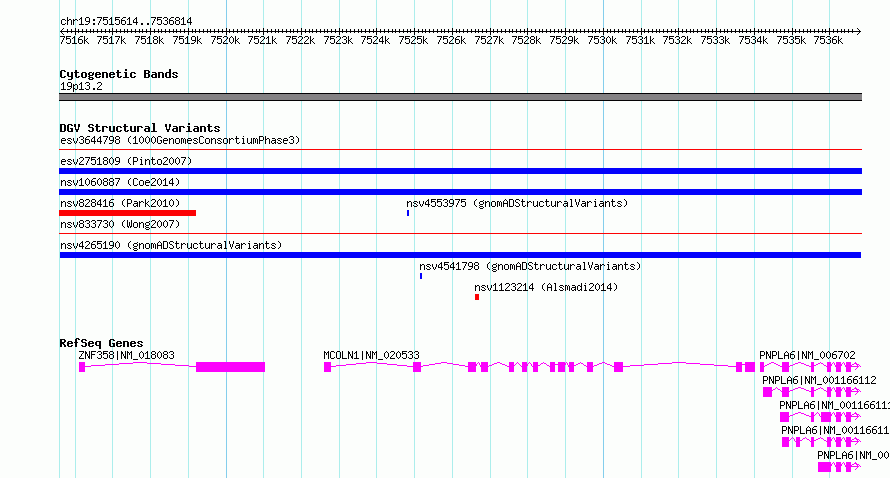This screenshot has width=890, height=478.
Task: Click the chr19:7515614..7536814 coordinate label
Action: 126,21
